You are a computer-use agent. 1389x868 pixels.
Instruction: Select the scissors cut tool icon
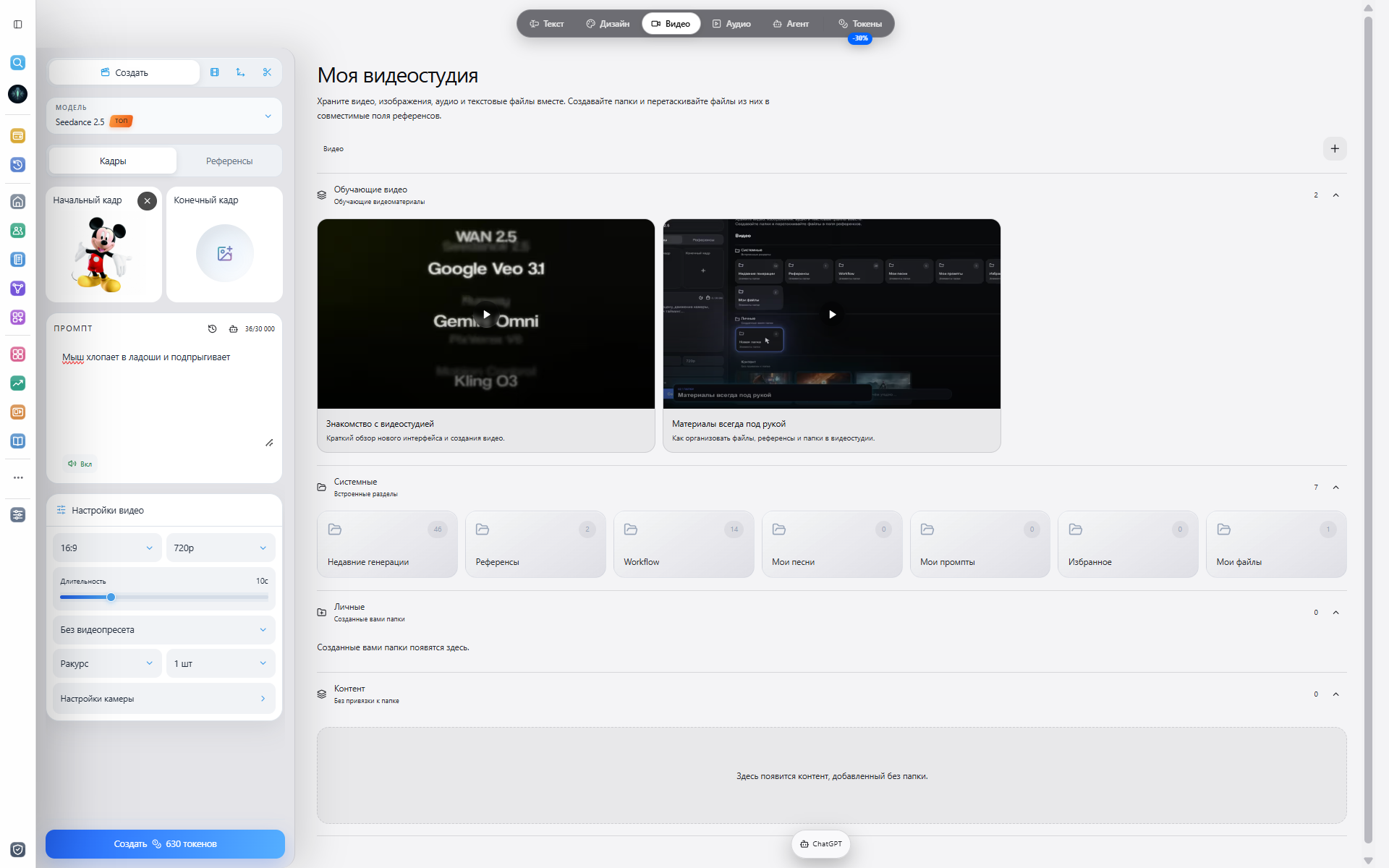click(267, 72)
